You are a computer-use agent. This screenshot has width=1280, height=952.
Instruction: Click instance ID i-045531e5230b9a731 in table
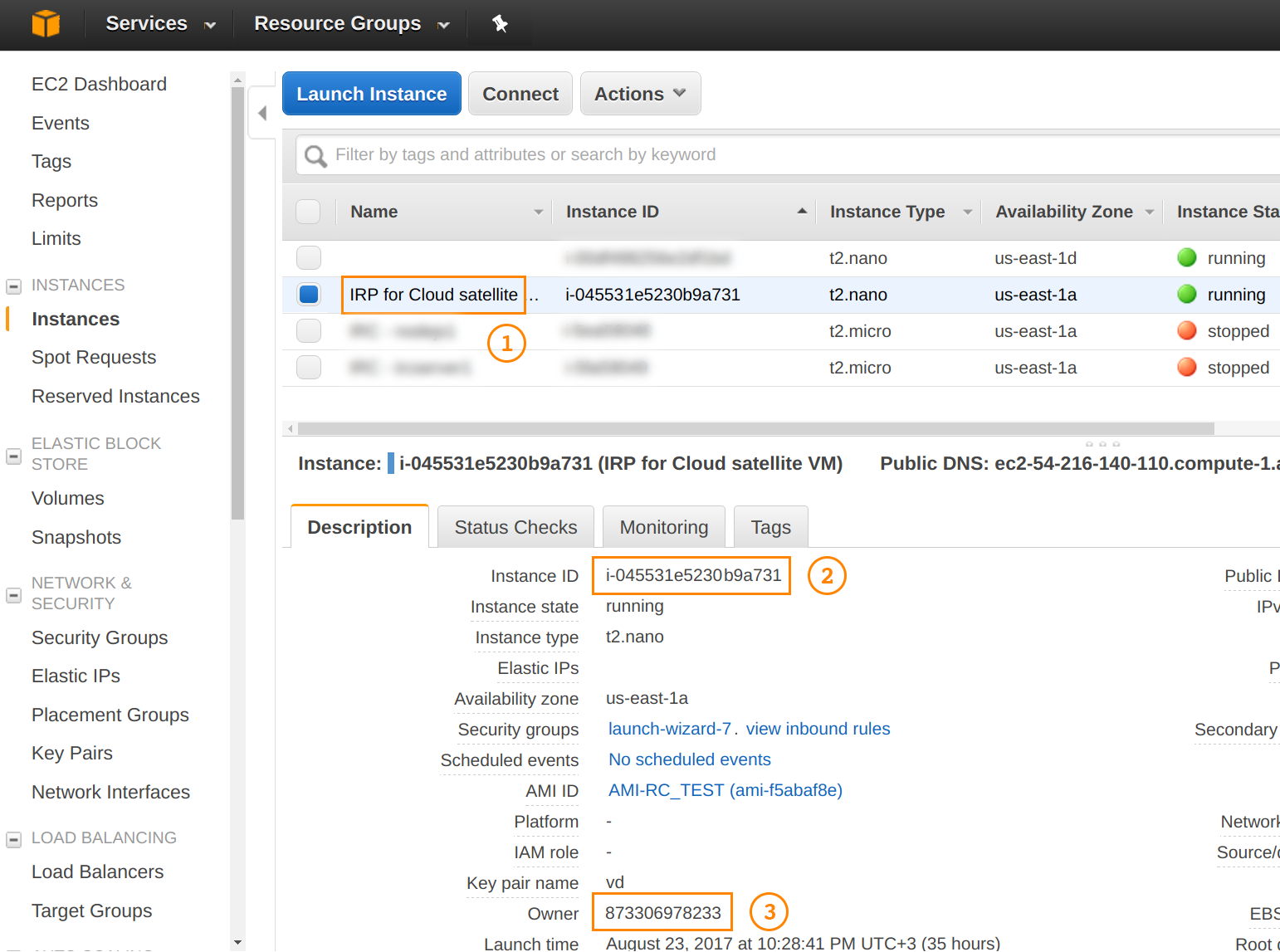652,295
